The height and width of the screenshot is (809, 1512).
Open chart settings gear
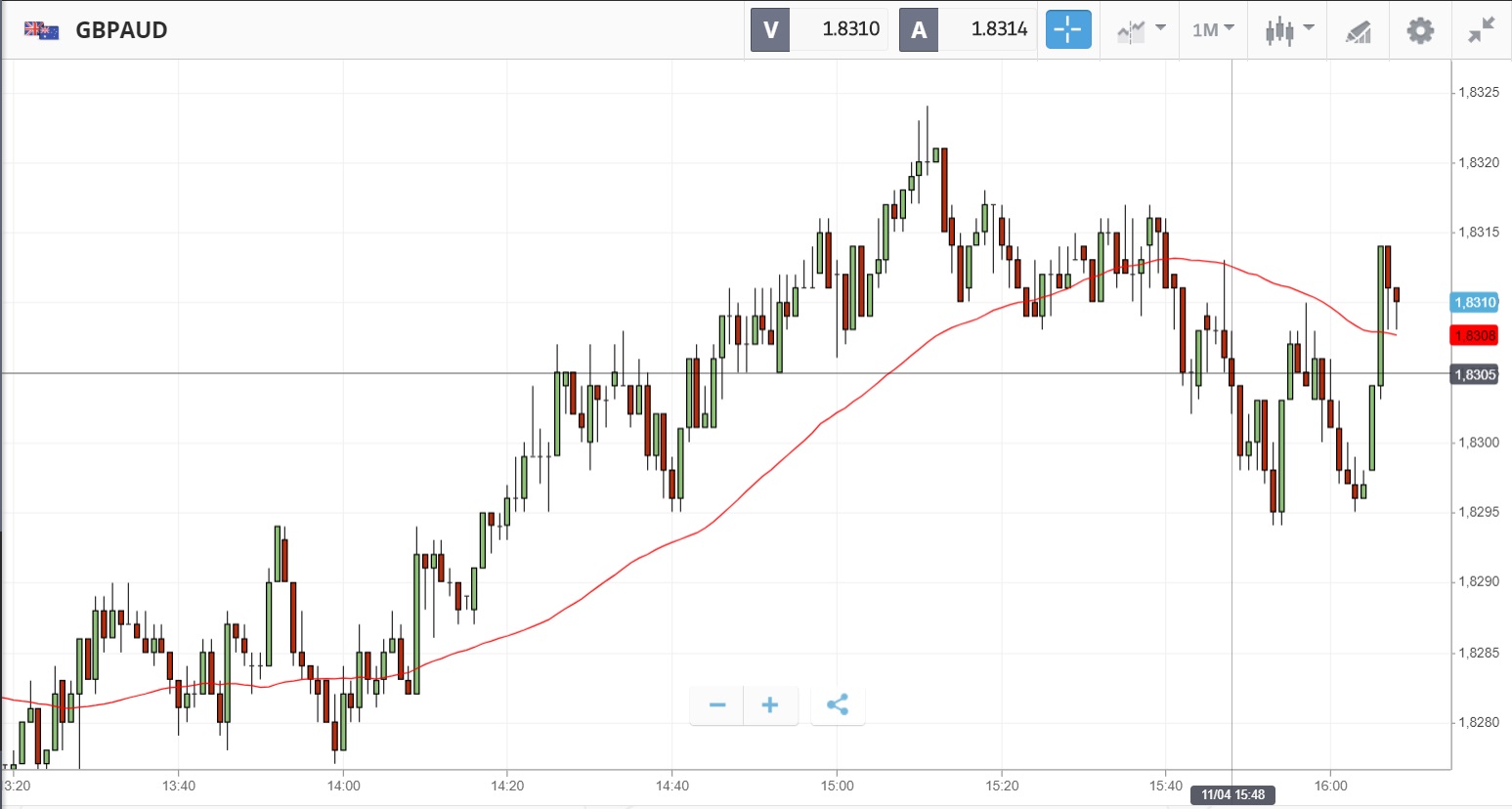pos(1419,30)
